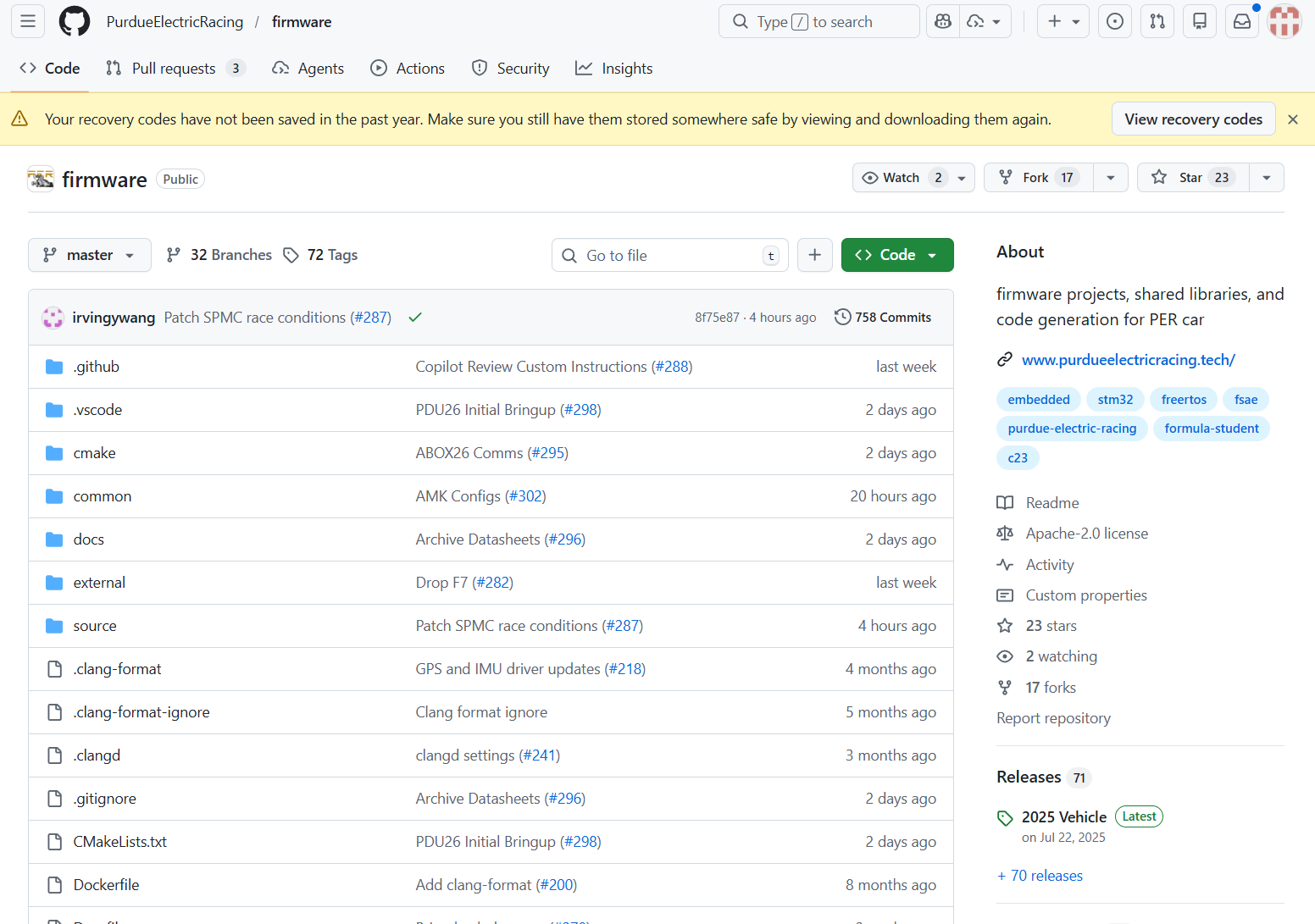
Task: Open the www.purdueelectricracing.tech link
Action: (x=1128, y=360)
